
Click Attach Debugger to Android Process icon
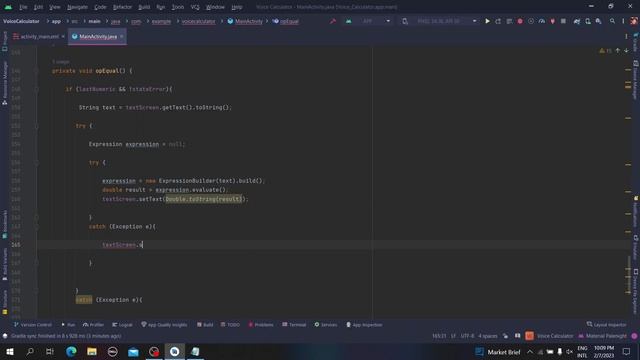pyautogui.click(x=553, y=21)
